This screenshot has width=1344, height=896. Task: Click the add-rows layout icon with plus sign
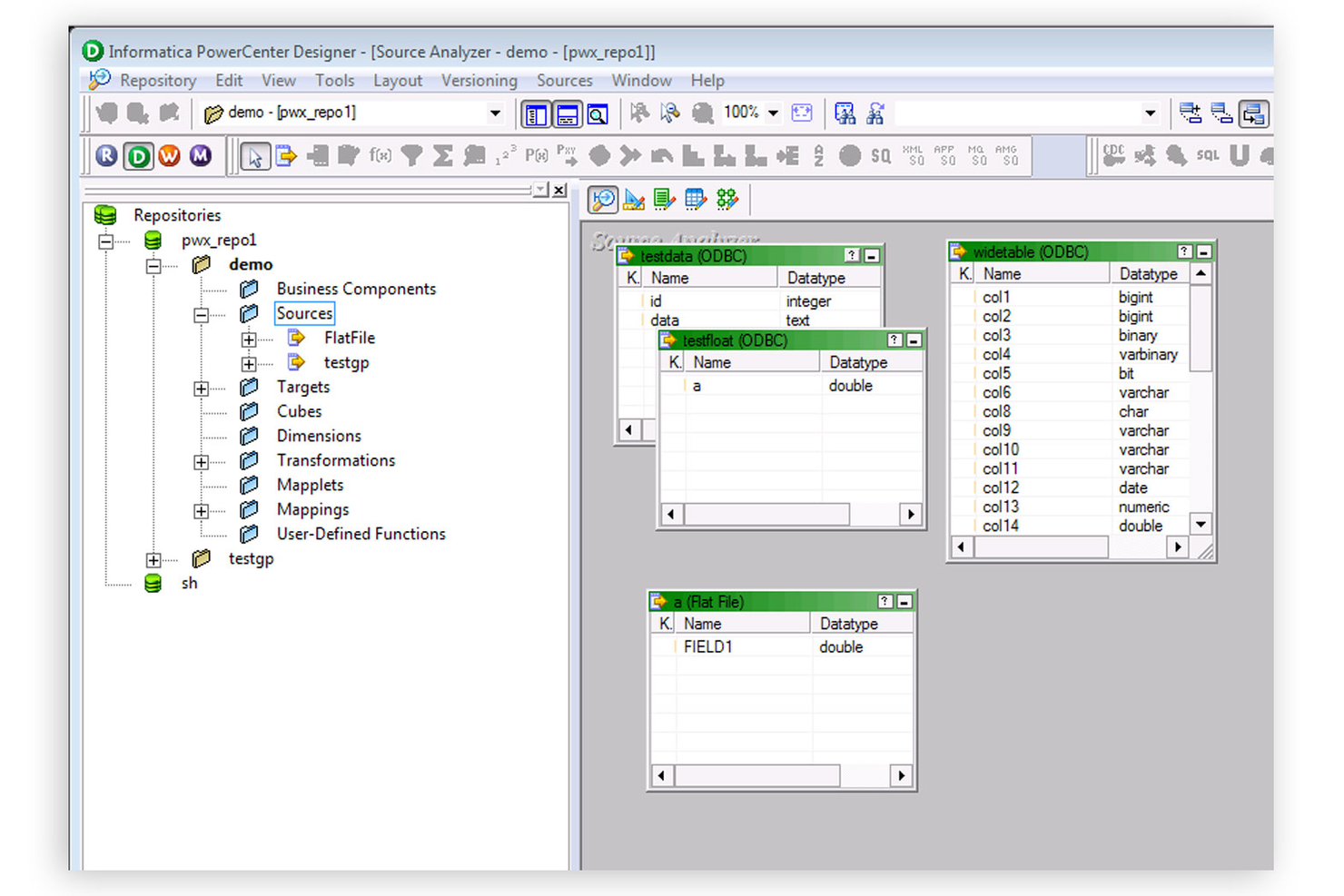1191,113
